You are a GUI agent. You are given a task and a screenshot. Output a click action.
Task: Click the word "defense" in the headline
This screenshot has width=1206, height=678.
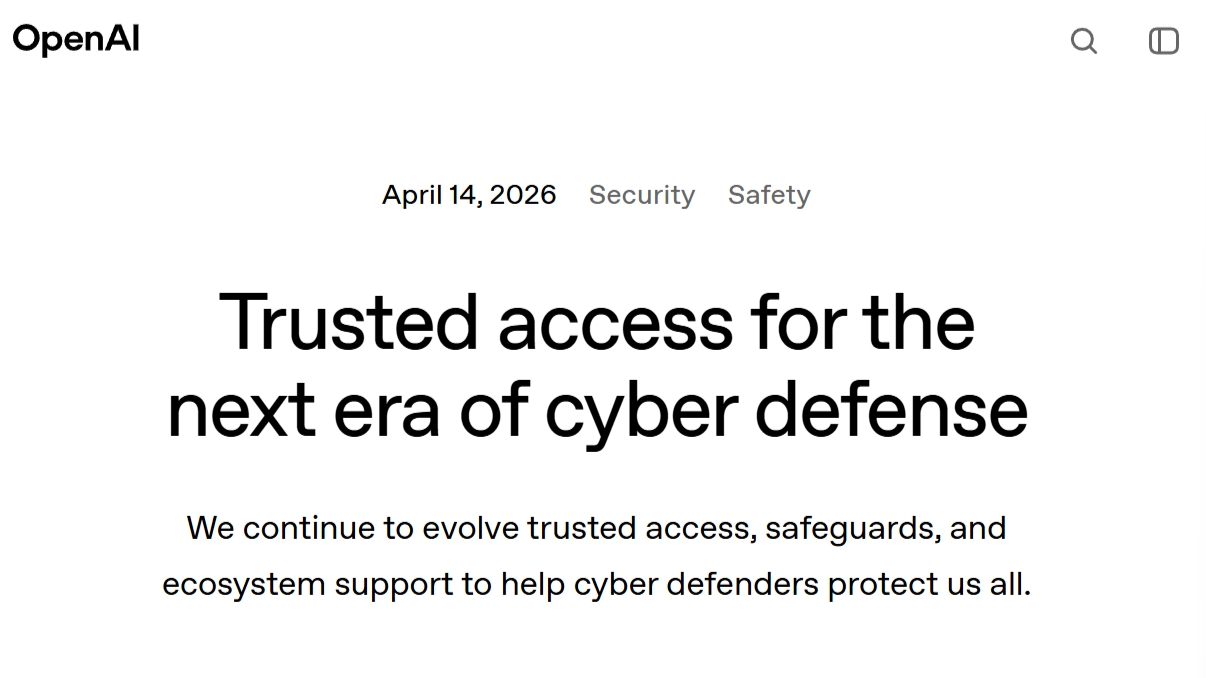[x=891, y=410]
